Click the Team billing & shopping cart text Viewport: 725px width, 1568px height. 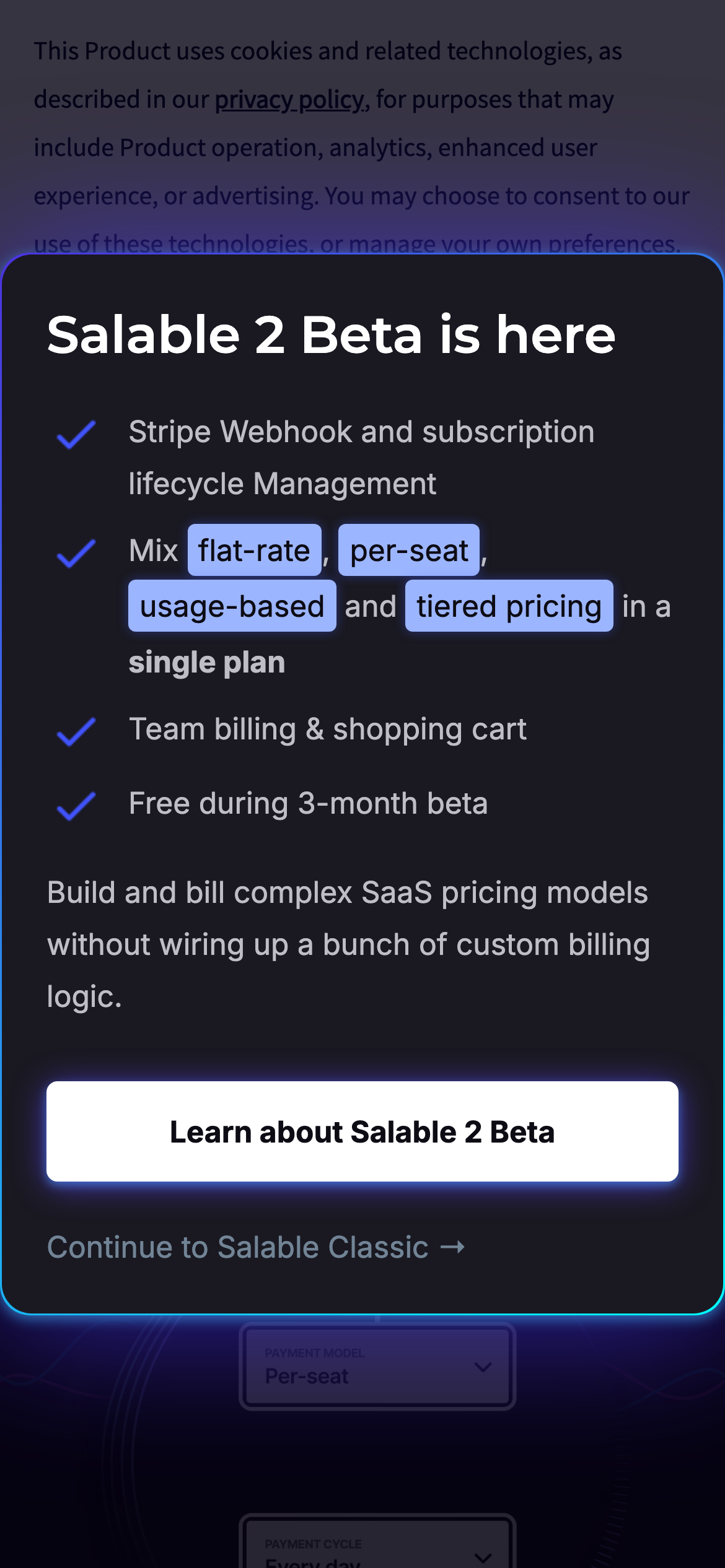click(x=327, y=729)
